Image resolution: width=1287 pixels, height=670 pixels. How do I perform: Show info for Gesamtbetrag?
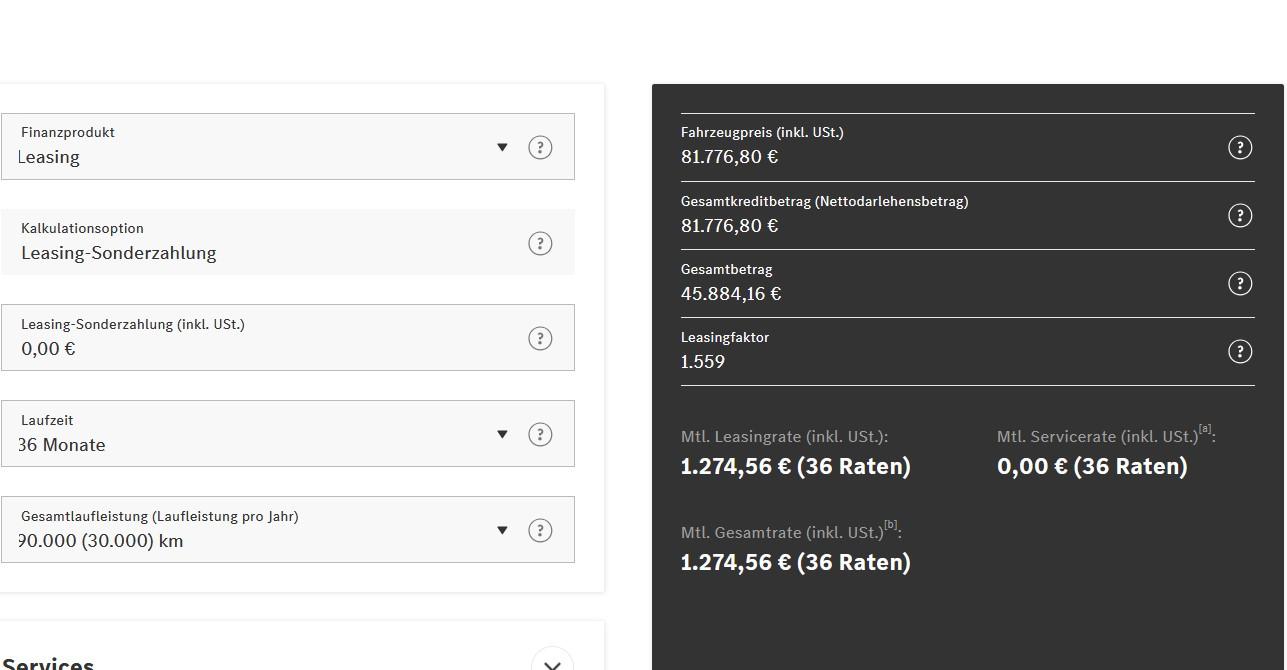(x=1240, y=283)
